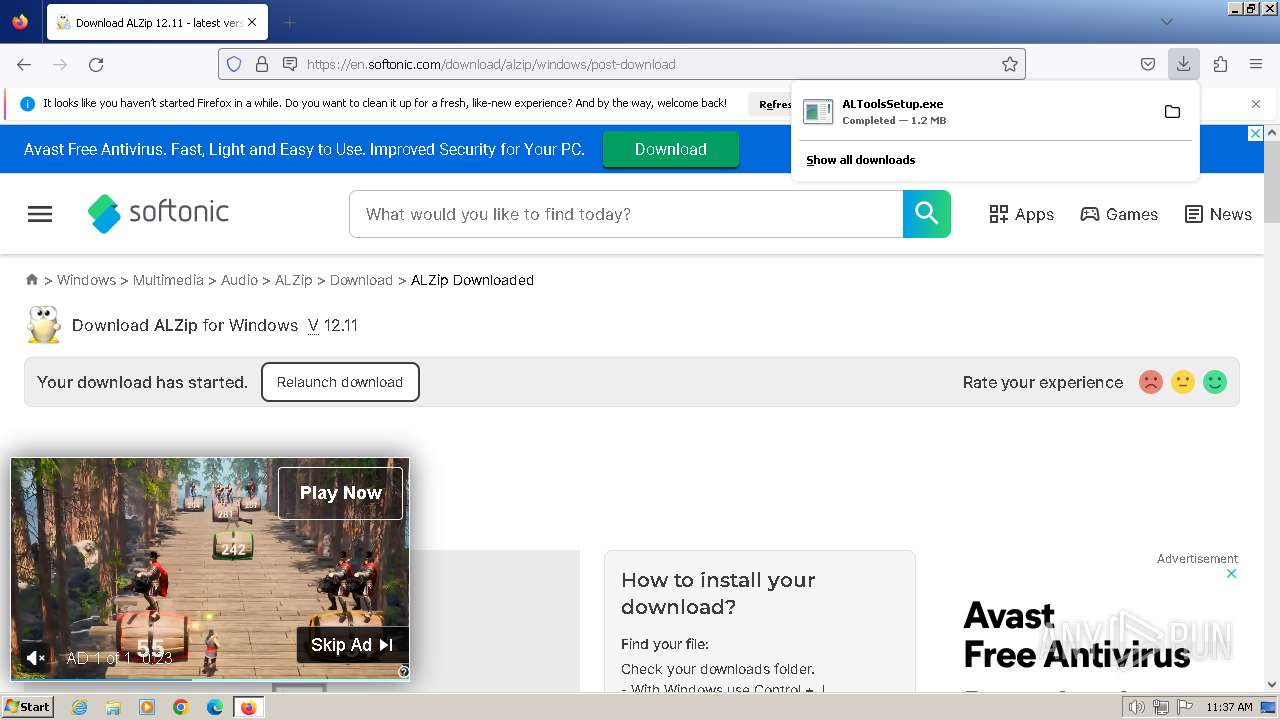Viewport: 1280px width, 720px height.
Task: Open File Explorer from taskbar
Action: pyautogui.click(x=113, y=707)
